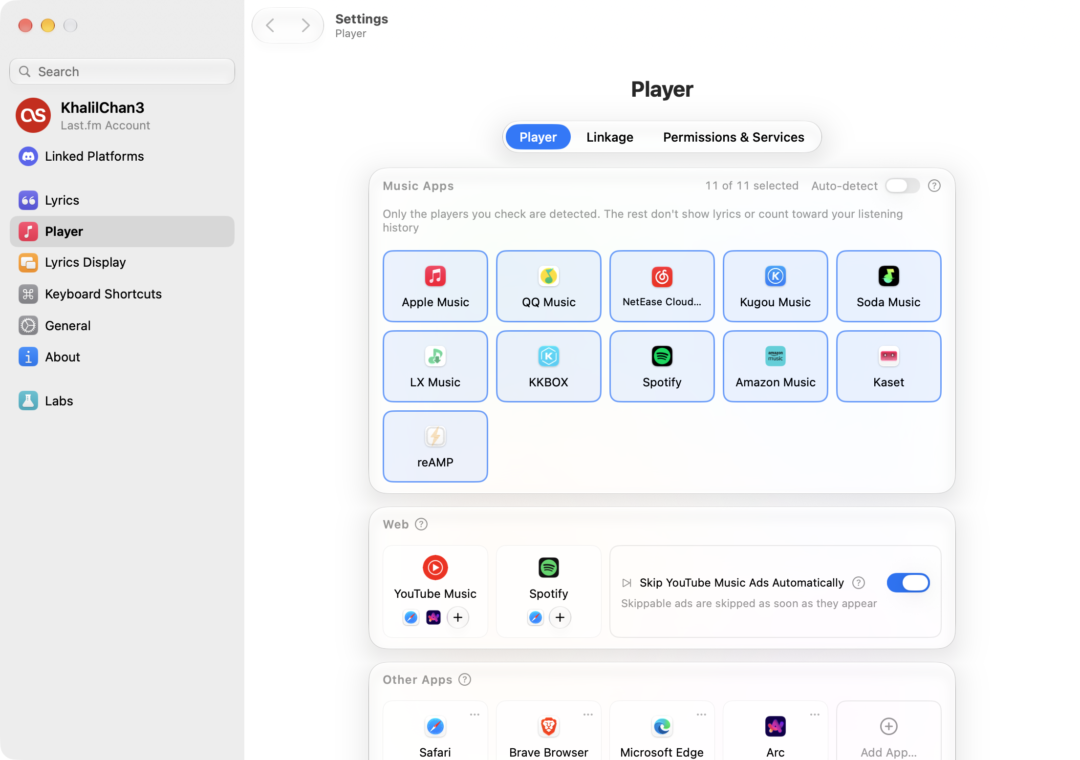Turn off Skip YouTube Music Ads switch

click(x=908, y=583)
